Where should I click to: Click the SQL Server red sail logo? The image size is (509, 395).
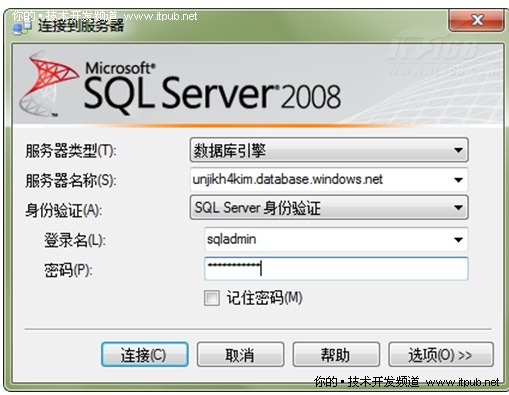click(x=48, y=83)
